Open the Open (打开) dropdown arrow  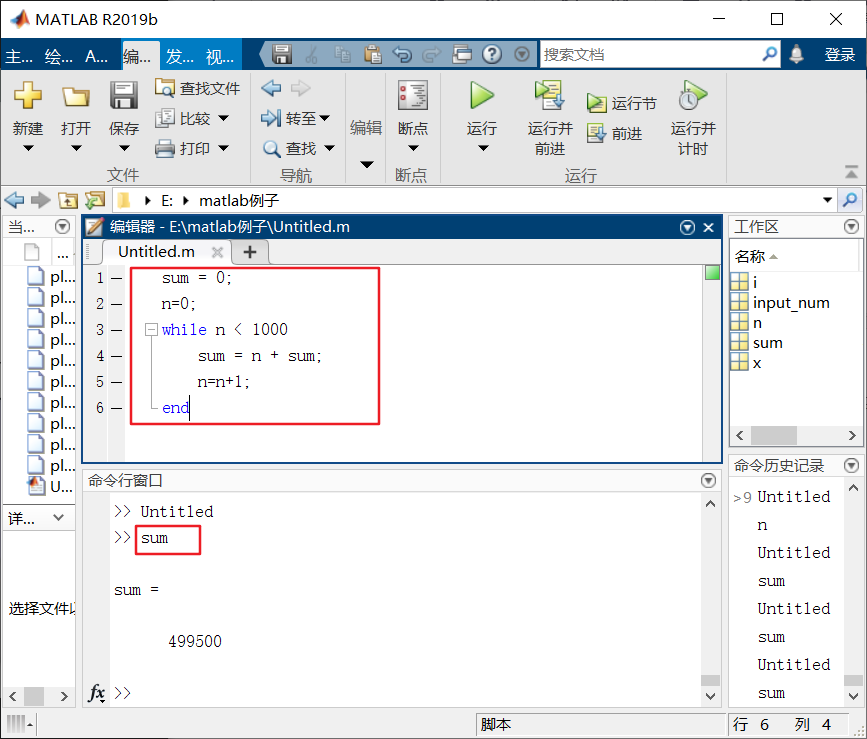point(76,148)
